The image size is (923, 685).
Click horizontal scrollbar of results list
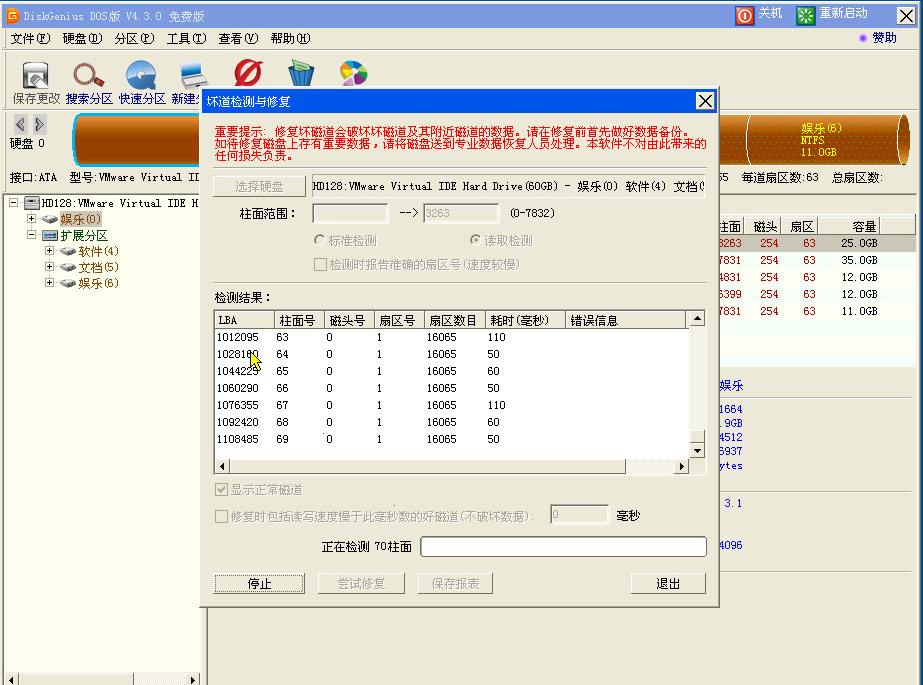(451, 466)
